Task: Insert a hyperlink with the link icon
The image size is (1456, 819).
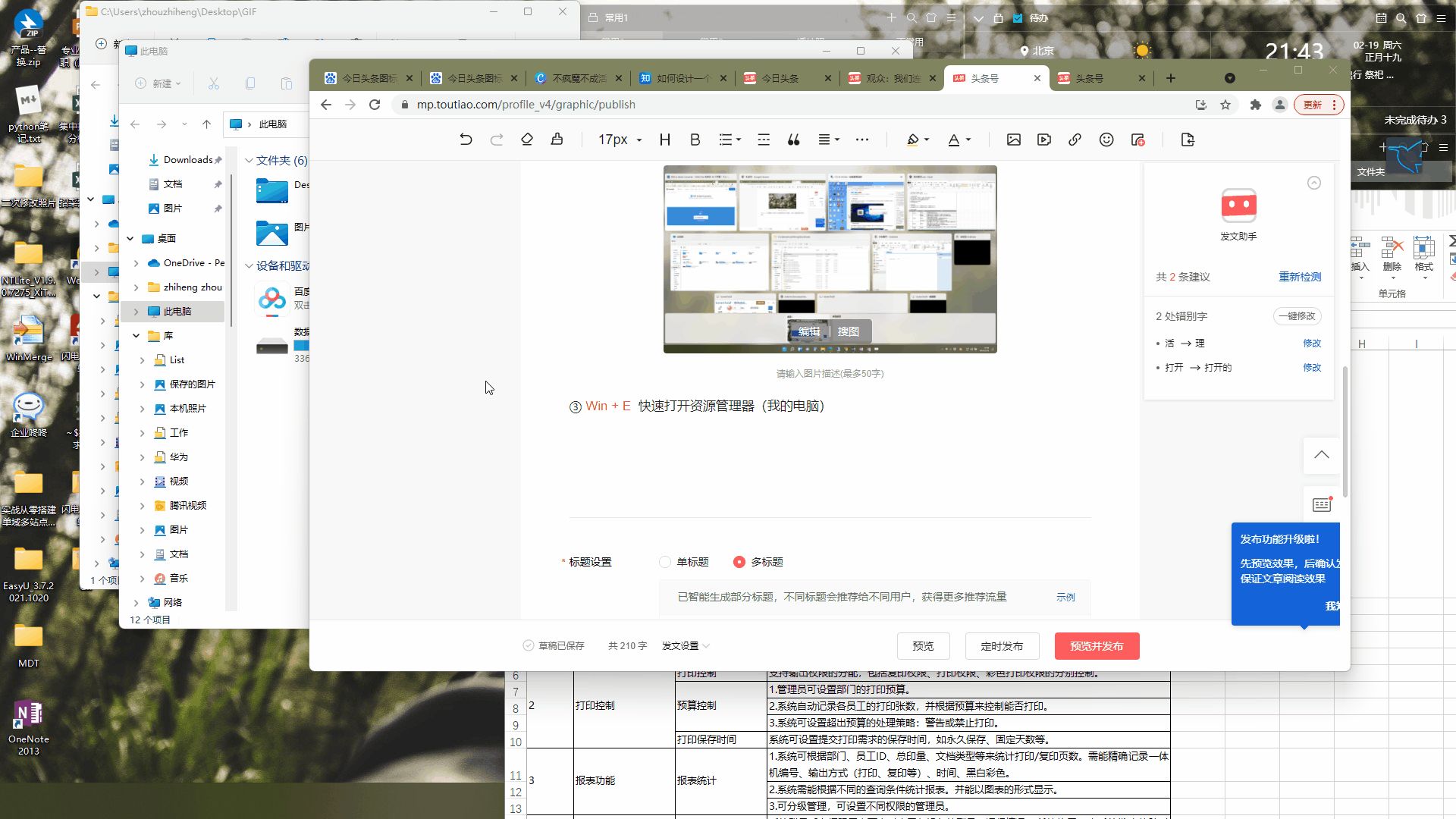Action: [1075, 140]
